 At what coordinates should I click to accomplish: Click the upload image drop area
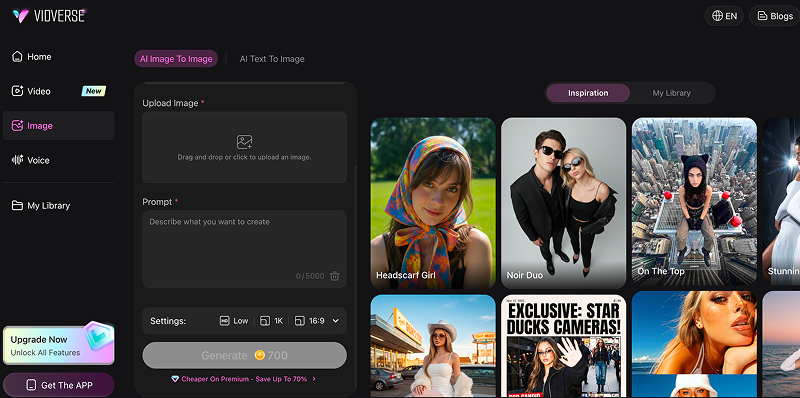pos(244,147)
